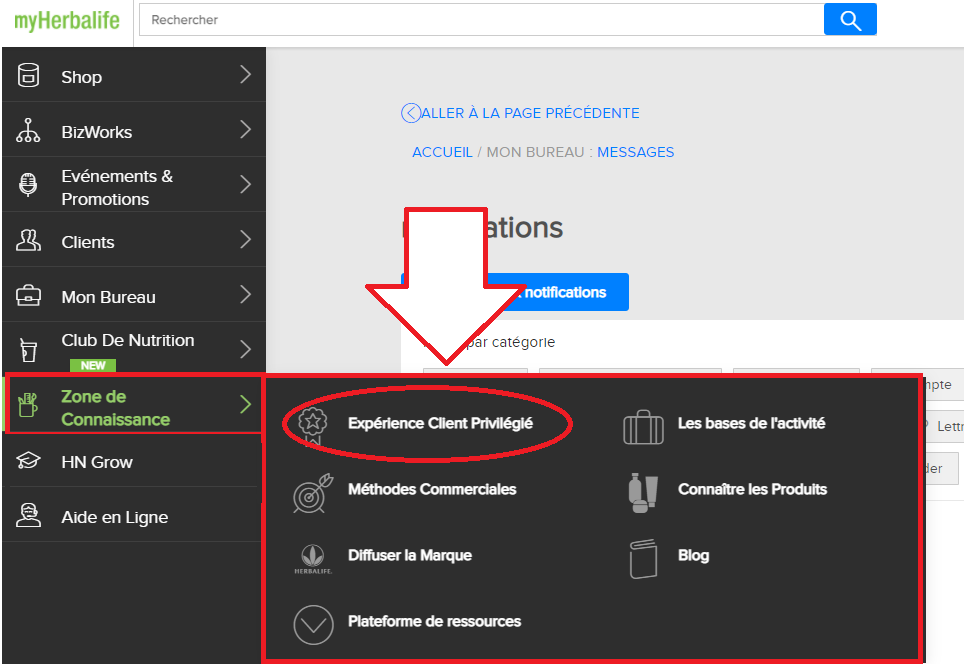Follow the ACCUEIL breadcrumb link

[442, 152]
